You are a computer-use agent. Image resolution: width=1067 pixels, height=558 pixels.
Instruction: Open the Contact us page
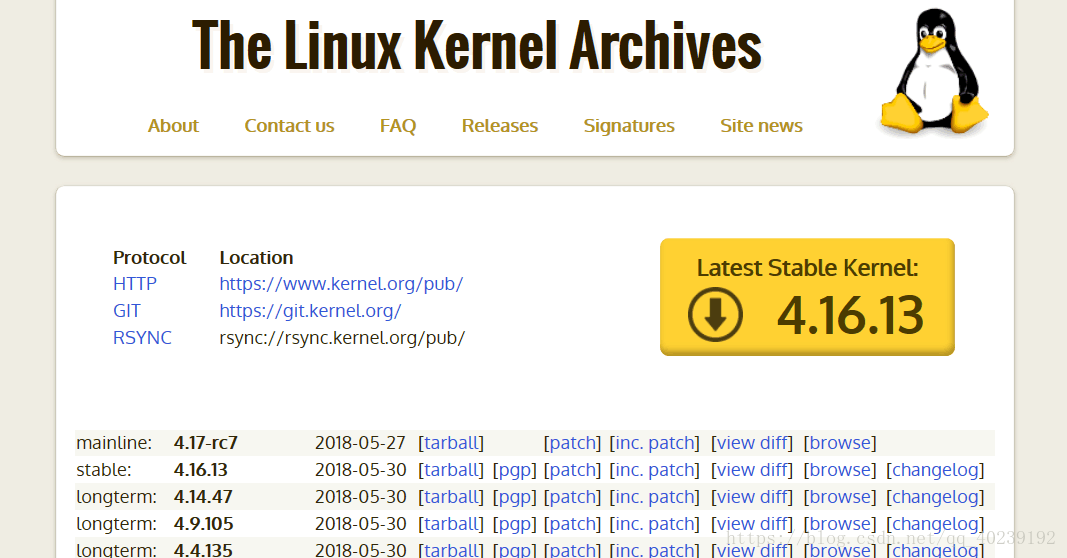(x=289, y=126)
